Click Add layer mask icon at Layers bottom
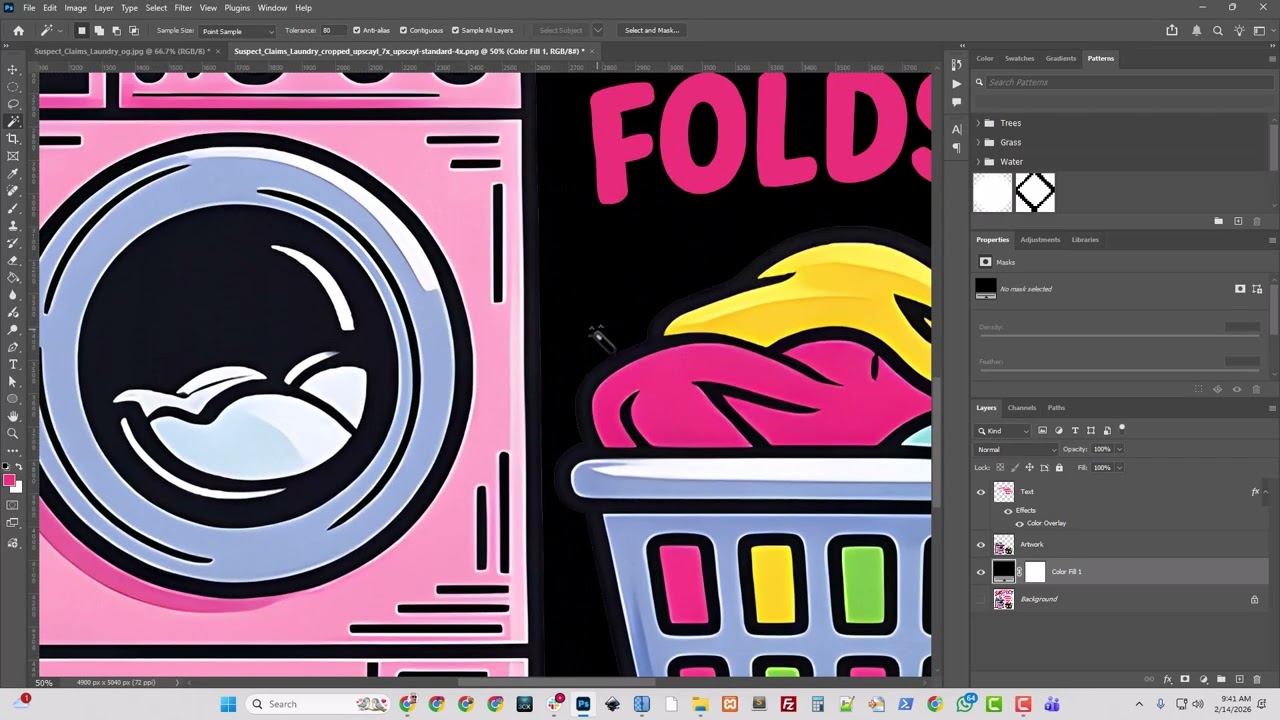Screen dimensions: 1280x720 tap(1185, 679)
